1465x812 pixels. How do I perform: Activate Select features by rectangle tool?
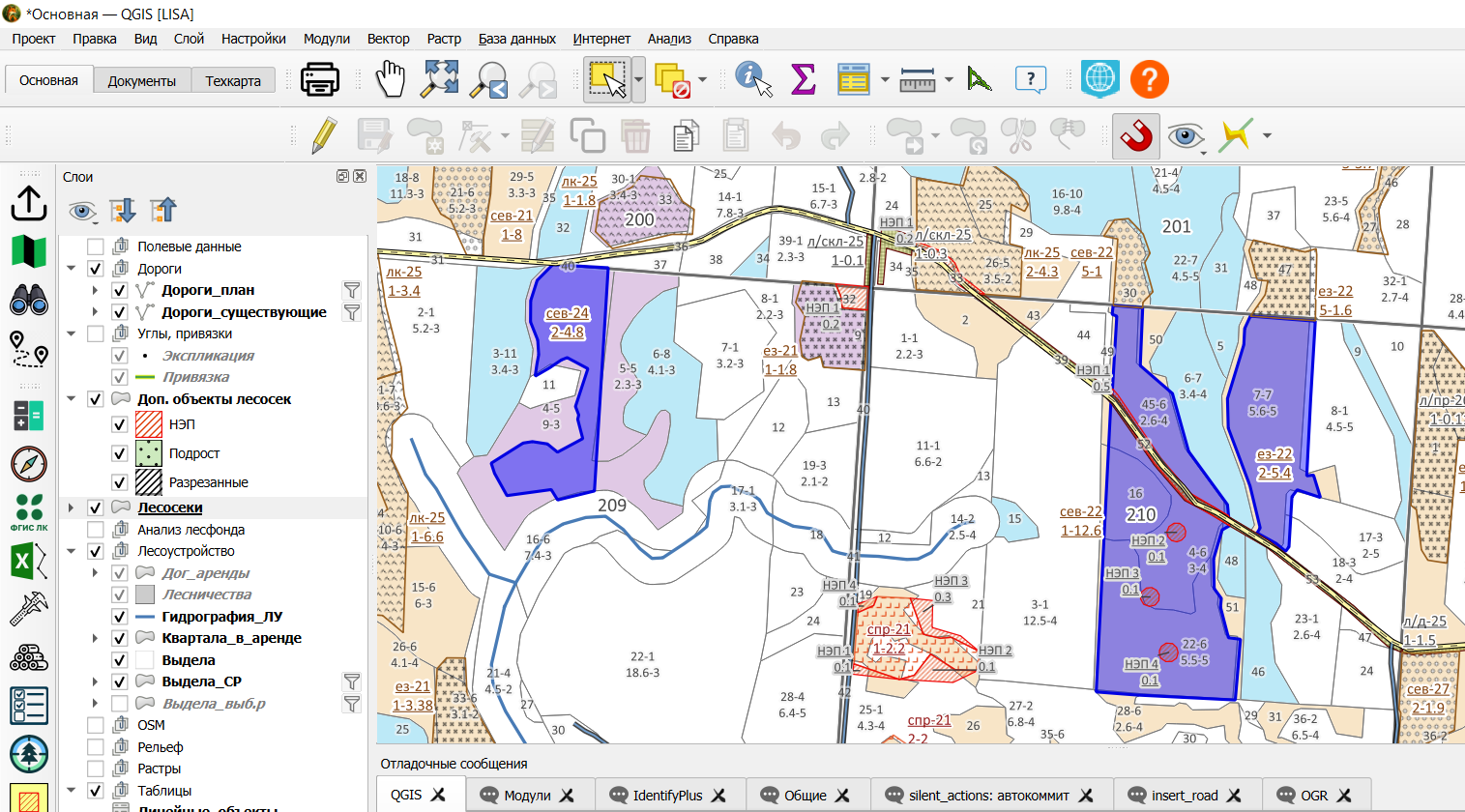pos(607,79)
